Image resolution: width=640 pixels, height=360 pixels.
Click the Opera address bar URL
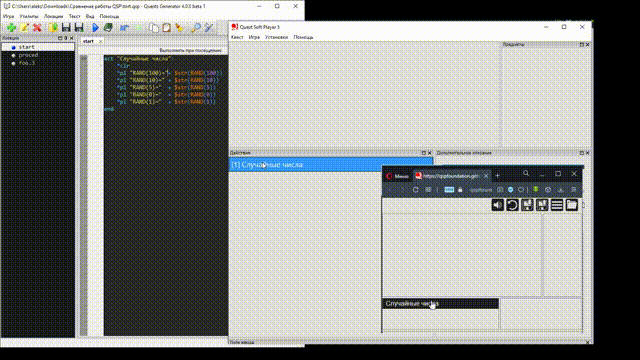coord(480,189)
